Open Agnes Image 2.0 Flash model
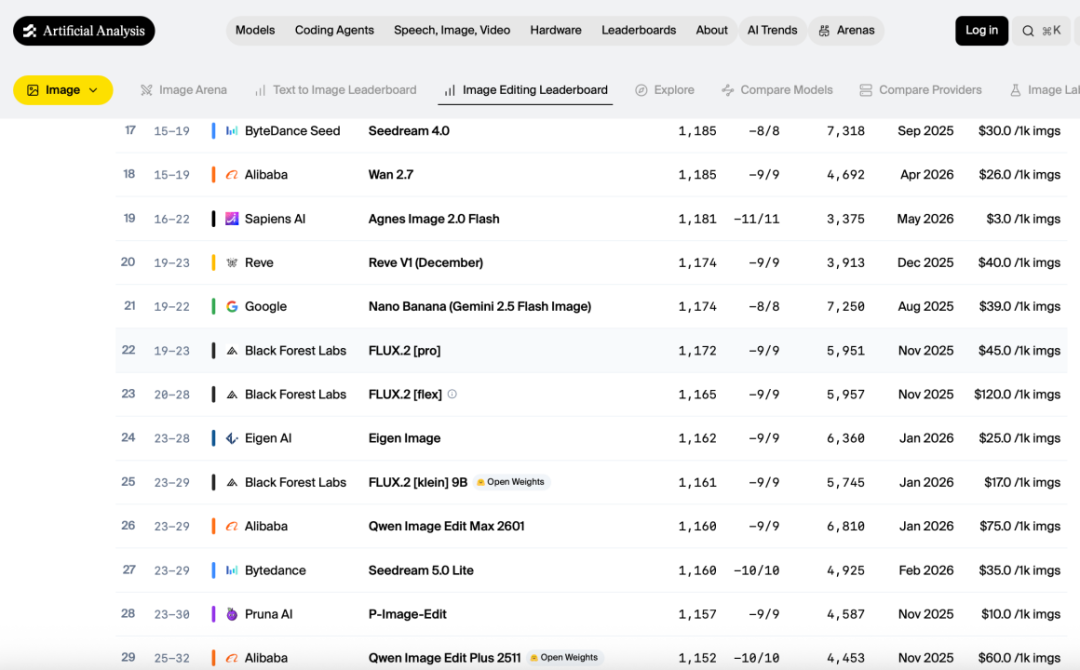This screenshot has width=1080, height=670. (x=433, y=219)
